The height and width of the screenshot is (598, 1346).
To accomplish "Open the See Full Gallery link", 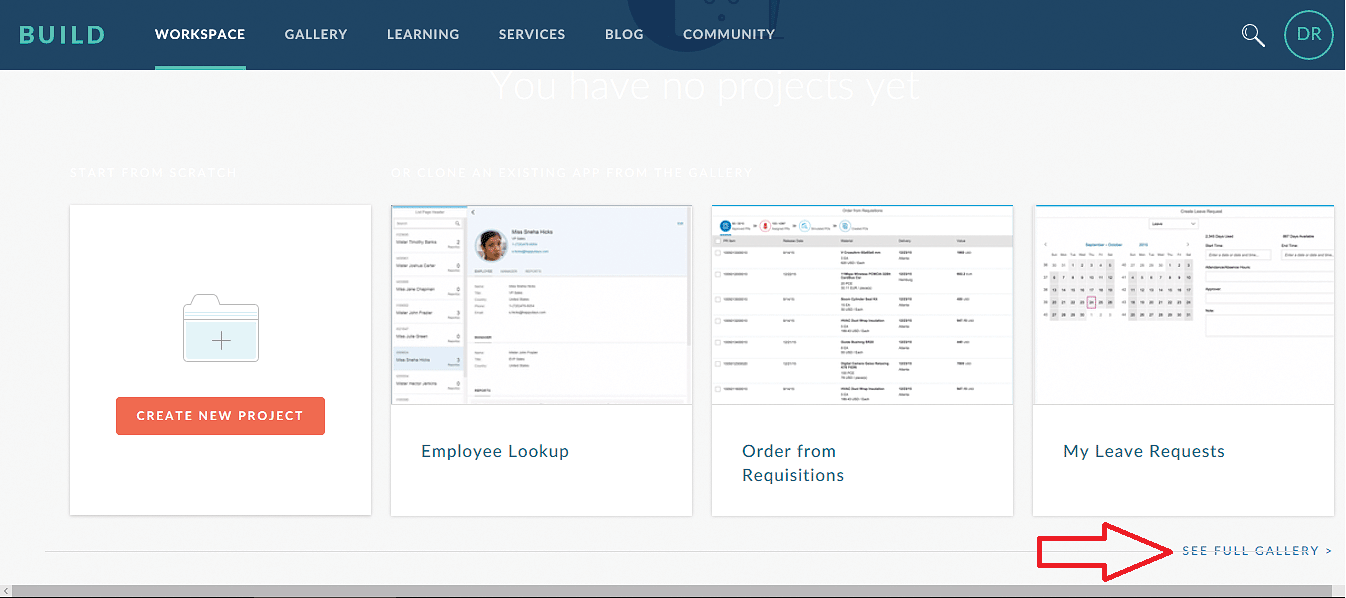I will point(1256,551).
